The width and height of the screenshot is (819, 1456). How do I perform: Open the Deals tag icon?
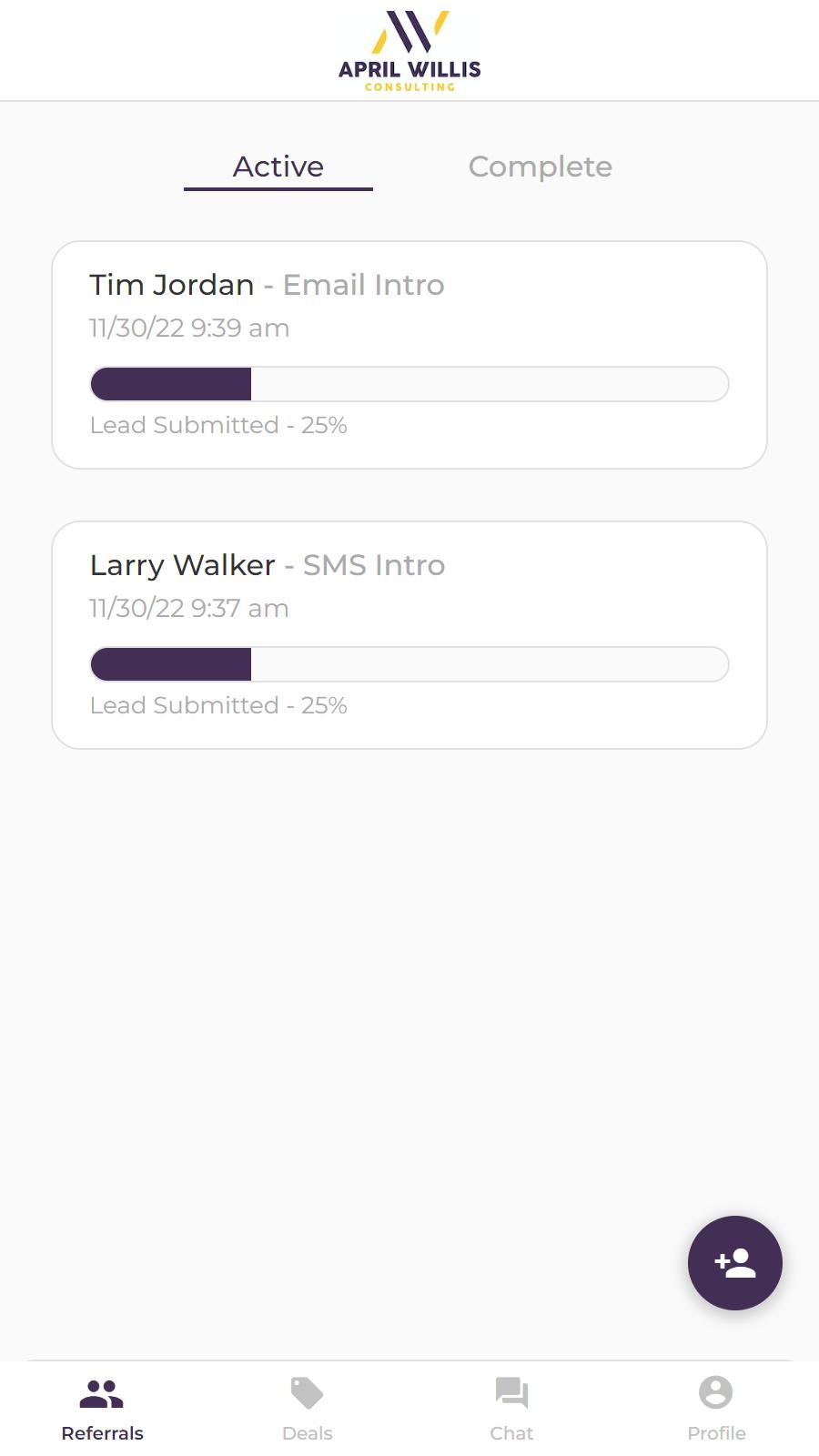[x=307, y=1393]
